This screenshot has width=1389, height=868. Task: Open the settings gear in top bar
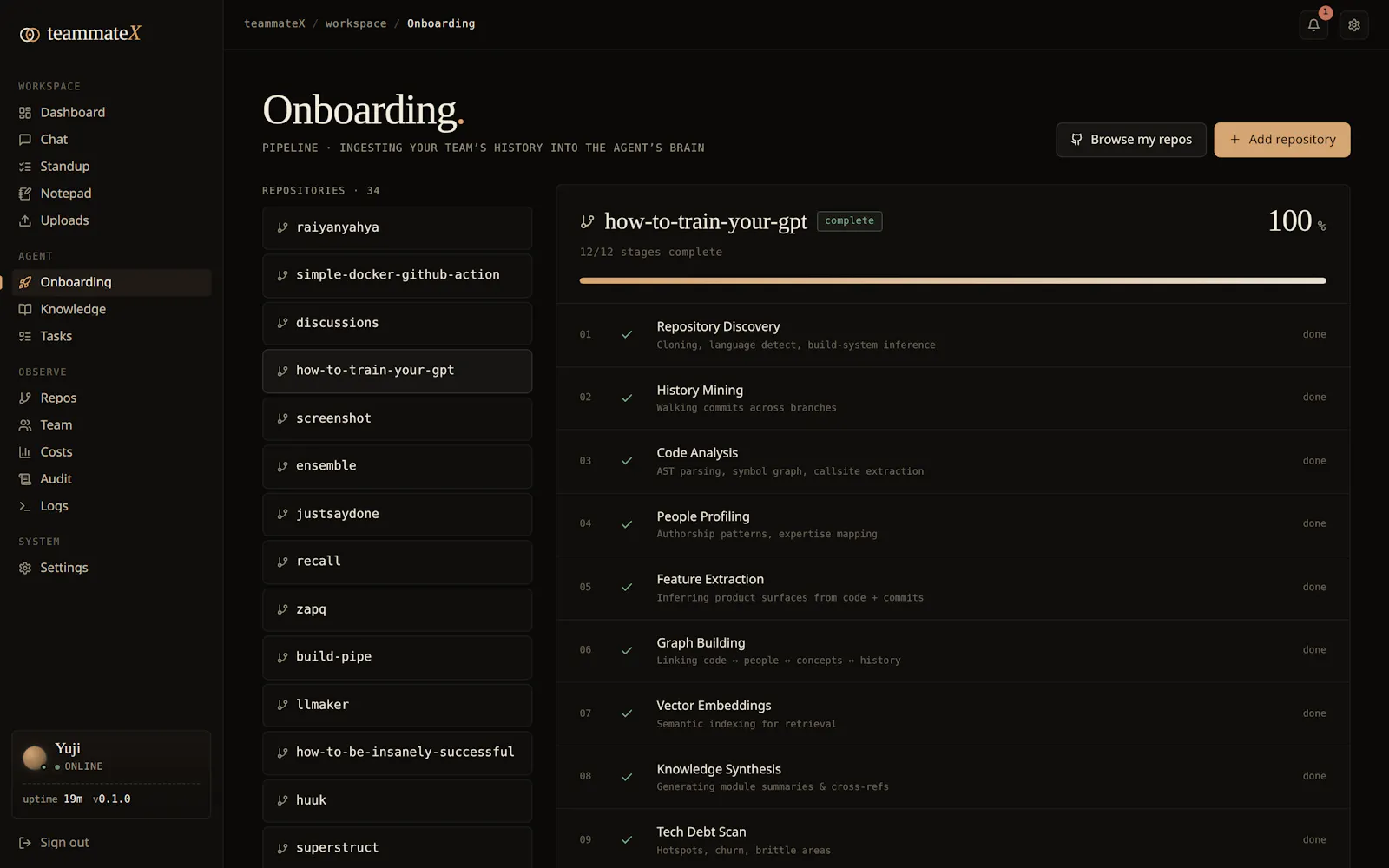pyautogui.click(x=1354, y=25)
